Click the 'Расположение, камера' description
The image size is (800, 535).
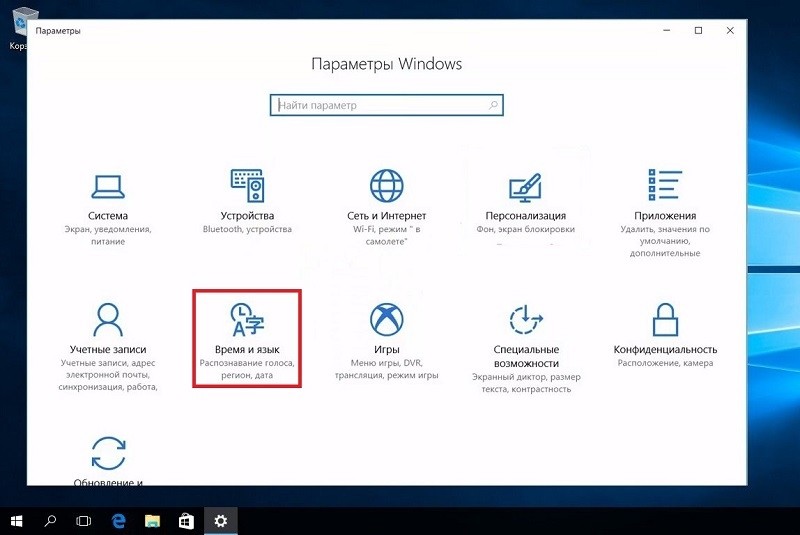(x=665, y=363)
